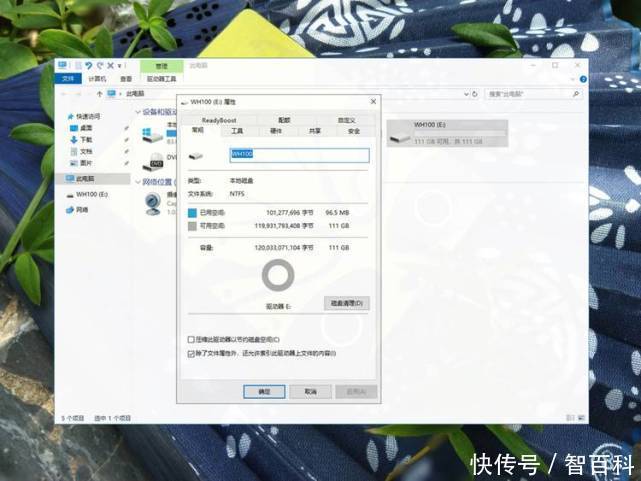Screen dimensions: 641x481
Task: Click the 5 个项目 status bar text
Action: [x=73, y=418]
